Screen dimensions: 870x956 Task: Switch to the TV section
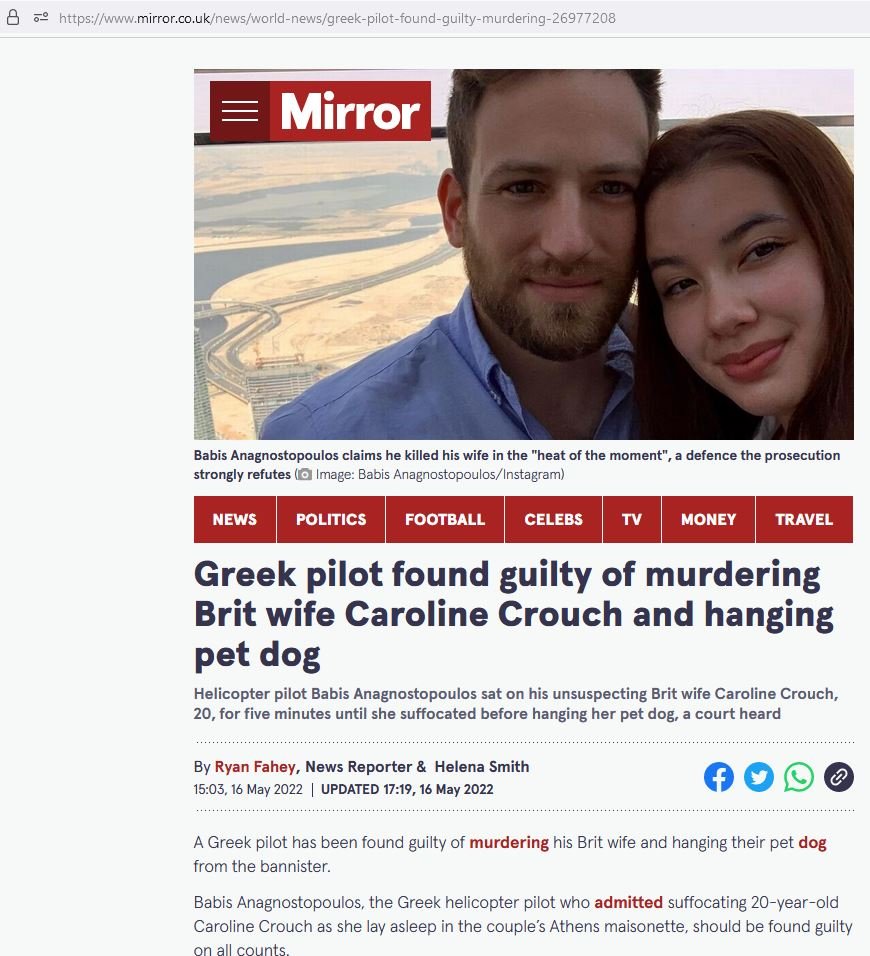click(632, 519)
